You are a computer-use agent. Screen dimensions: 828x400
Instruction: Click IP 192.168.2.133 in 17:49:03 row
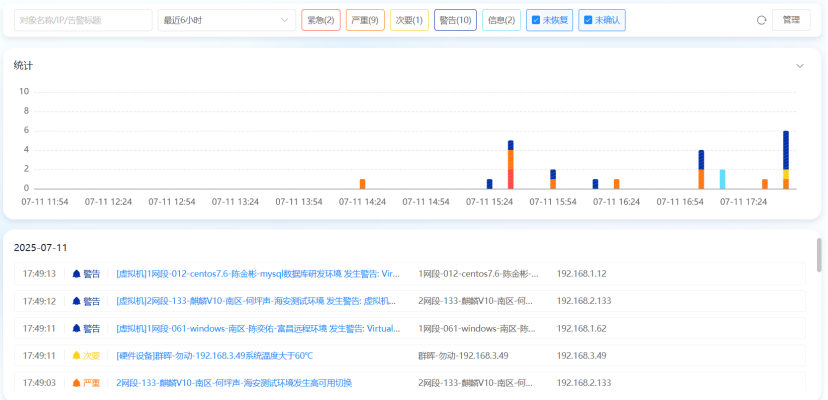584,383
